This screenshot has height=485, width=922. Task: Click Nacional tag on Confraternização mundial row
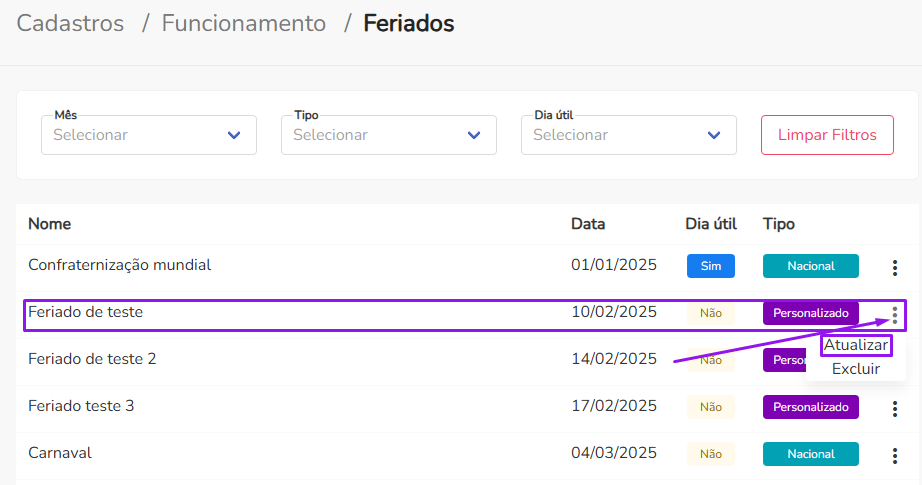click(811, 266)
